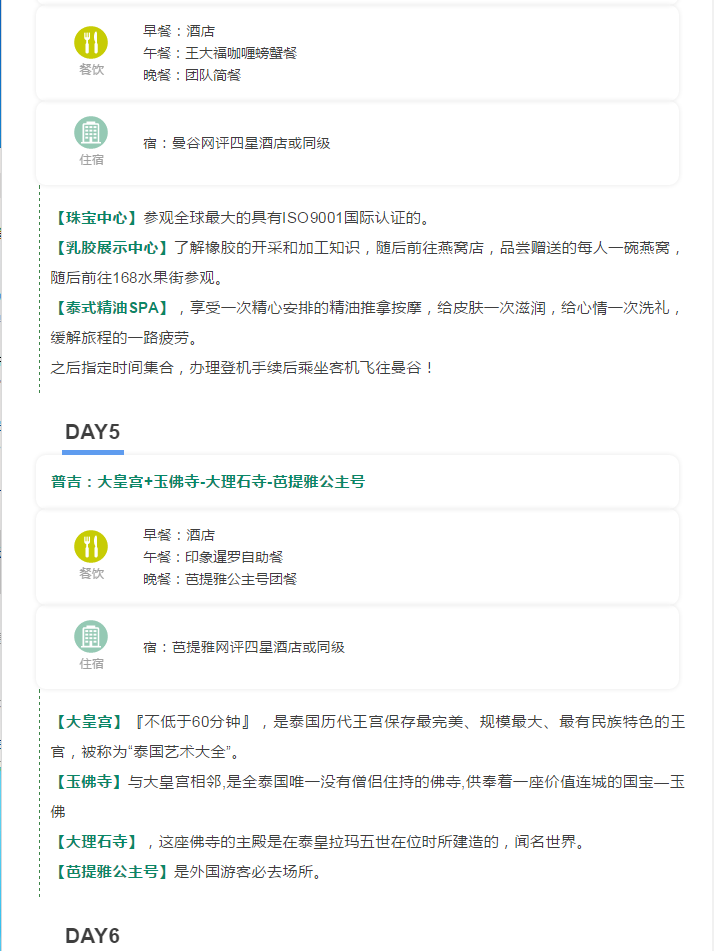Click the 【玉佛寺】 attraction label
The image size is (714, 951).
coord(88,781)
